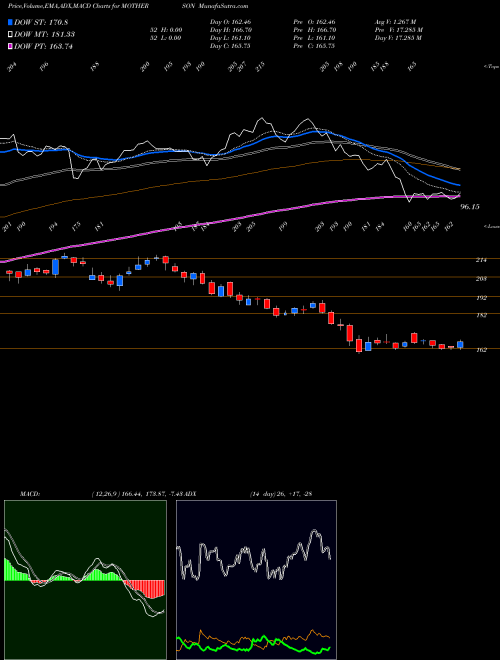Click the 'Day C: 163.73' value

coord(230,46)
